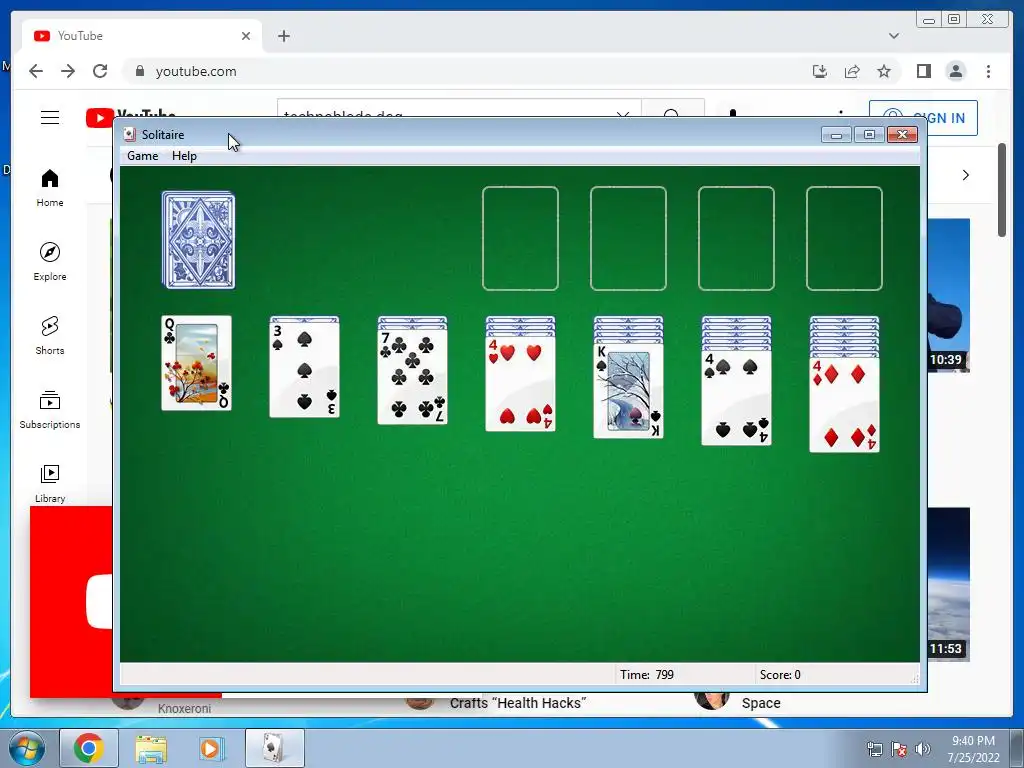Select the King of Spades card

point(628,391)
